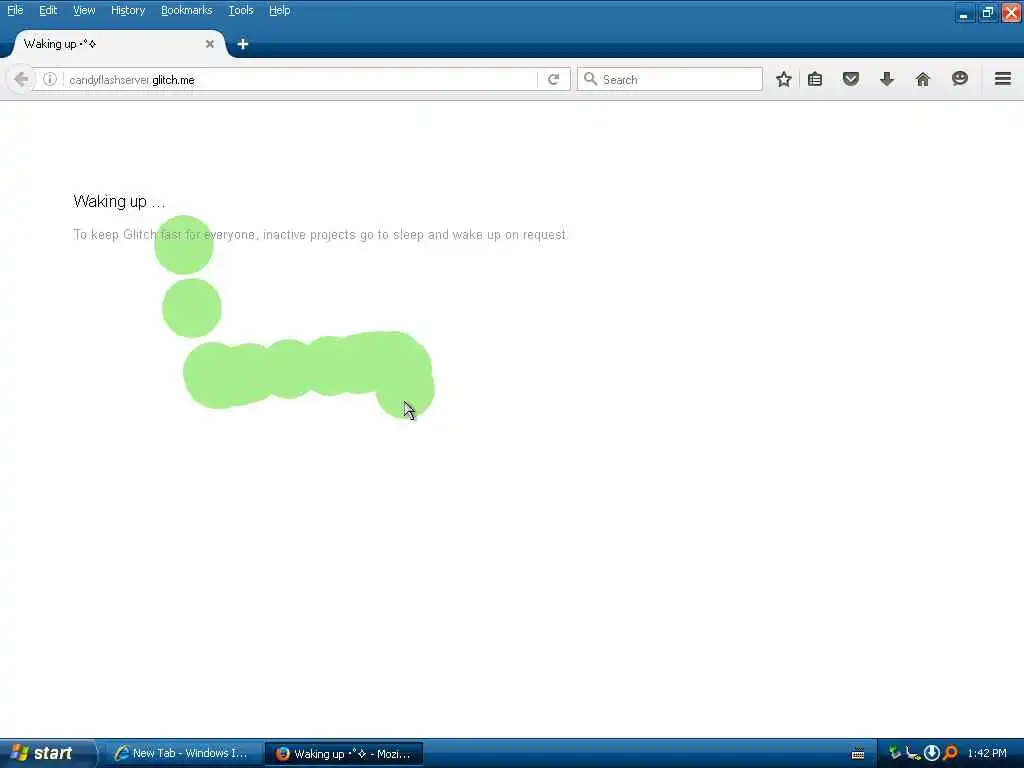Click the blue download tray icon

tap(932, 753)
